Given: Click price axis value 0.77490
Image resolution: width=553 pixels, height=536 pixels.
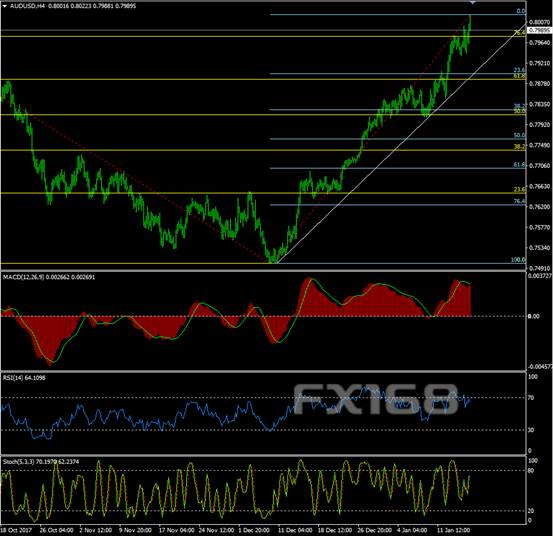Looking at the screenshot, I should (x=540, y=145).
